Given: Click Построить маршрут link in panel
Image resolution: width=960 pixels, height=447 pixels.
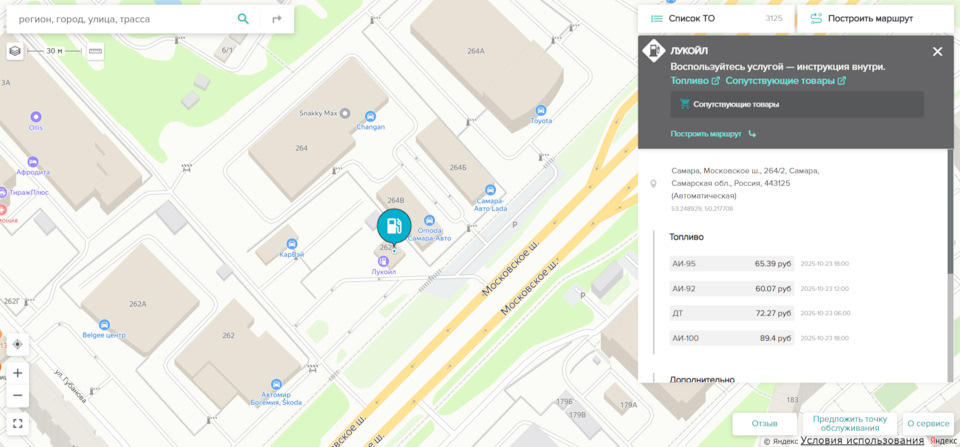Looking at the screenshot, I should tap(713, 133).
